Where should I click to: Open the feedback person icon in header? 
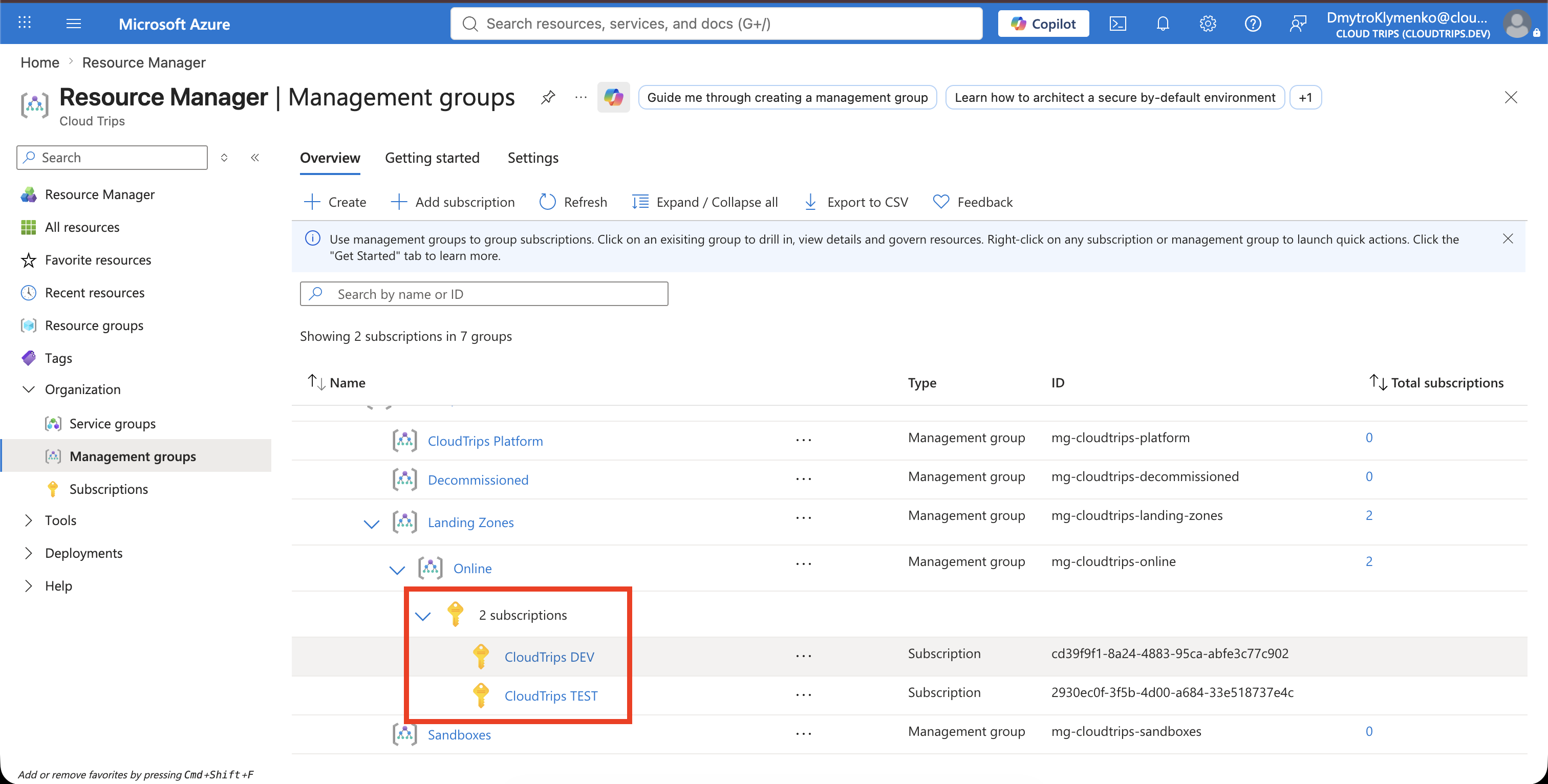point(1298,24)
